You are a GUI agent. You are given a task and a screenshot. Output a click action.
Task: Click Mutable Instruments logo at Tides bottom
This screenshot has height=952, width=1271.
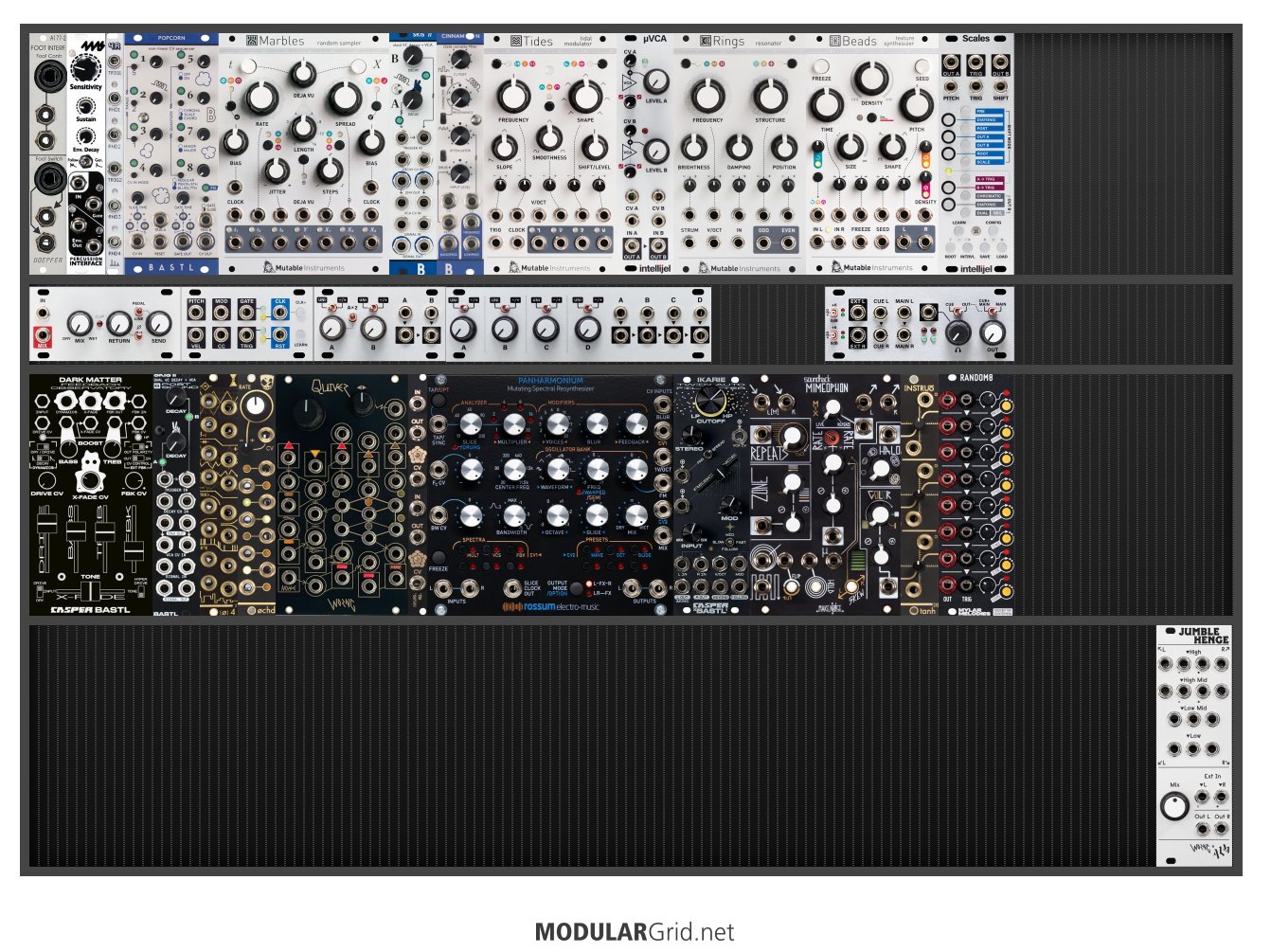(549, 267)
